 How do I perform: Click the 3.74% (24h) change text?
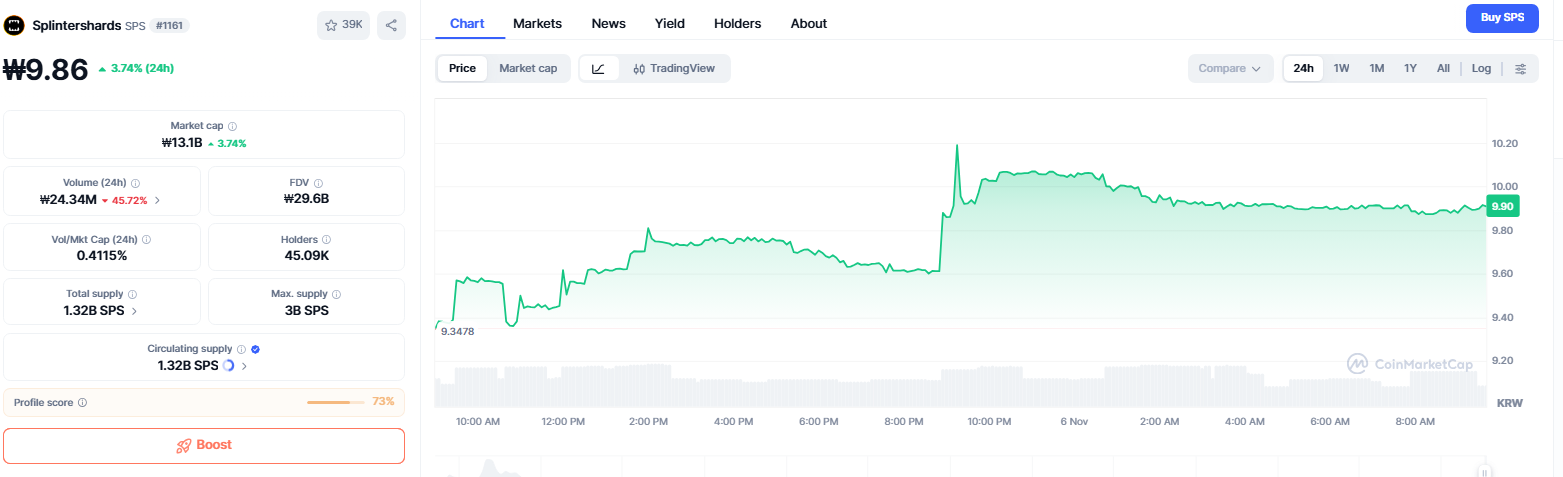click(141, 69)
